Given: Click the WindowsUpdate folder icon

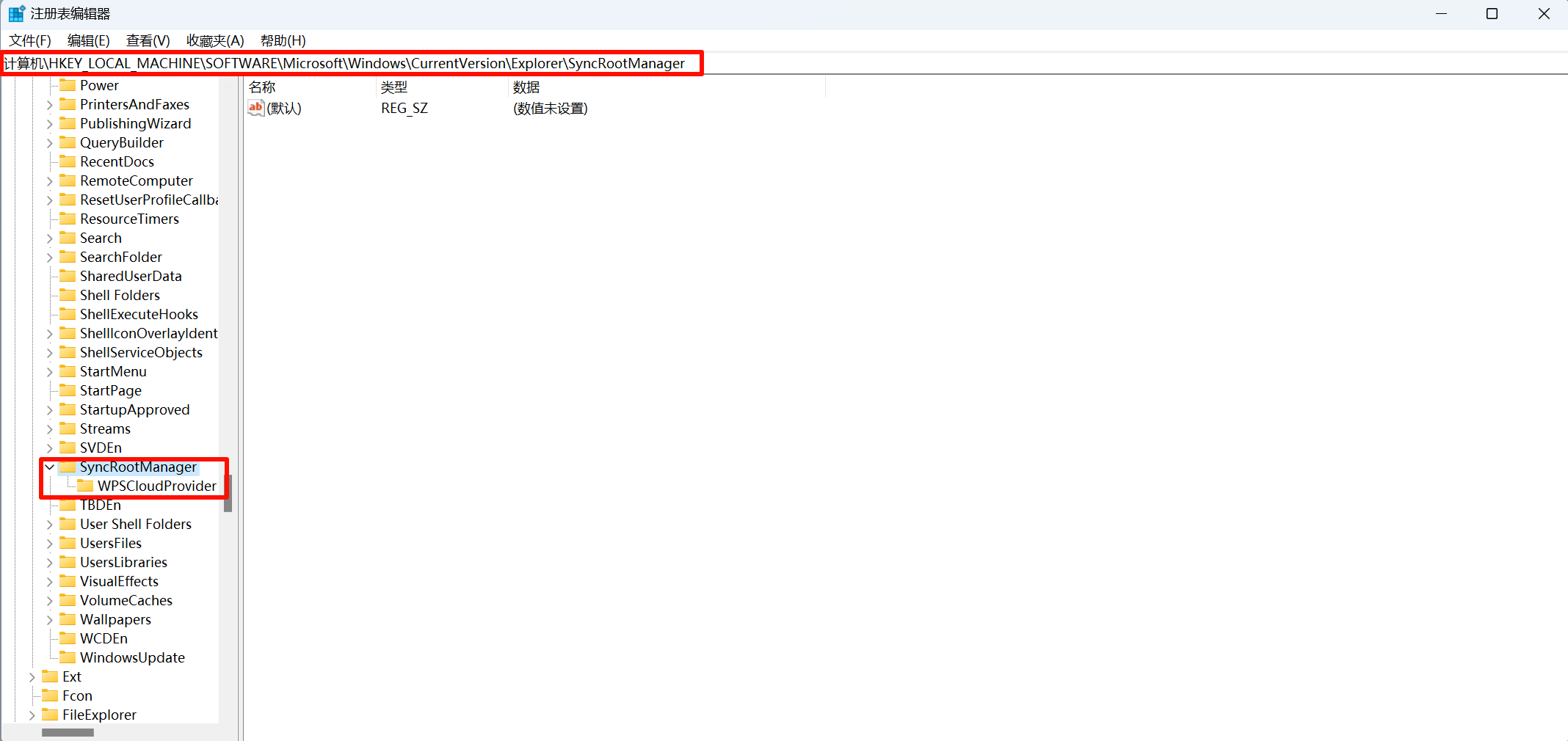Looking at the screenshot, I should point(68,657).
